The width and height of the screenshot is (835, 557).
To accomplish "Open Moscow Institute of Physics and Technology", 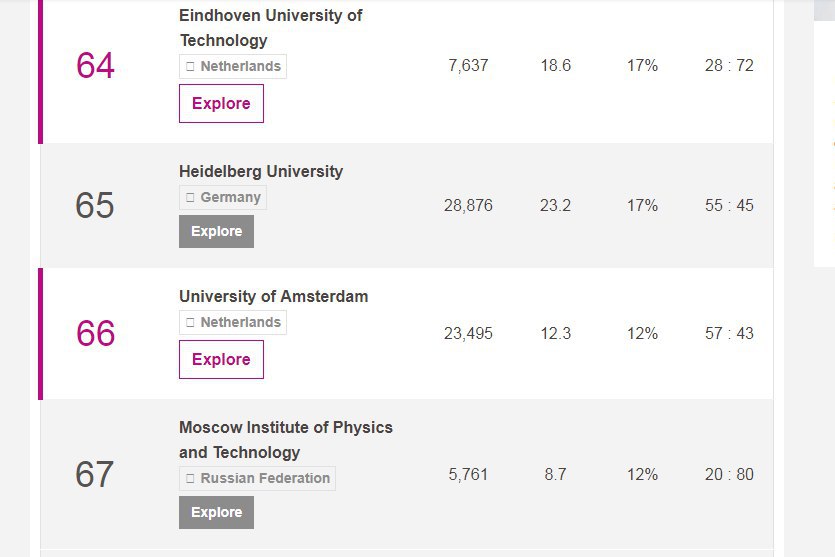I will (285, 440).
